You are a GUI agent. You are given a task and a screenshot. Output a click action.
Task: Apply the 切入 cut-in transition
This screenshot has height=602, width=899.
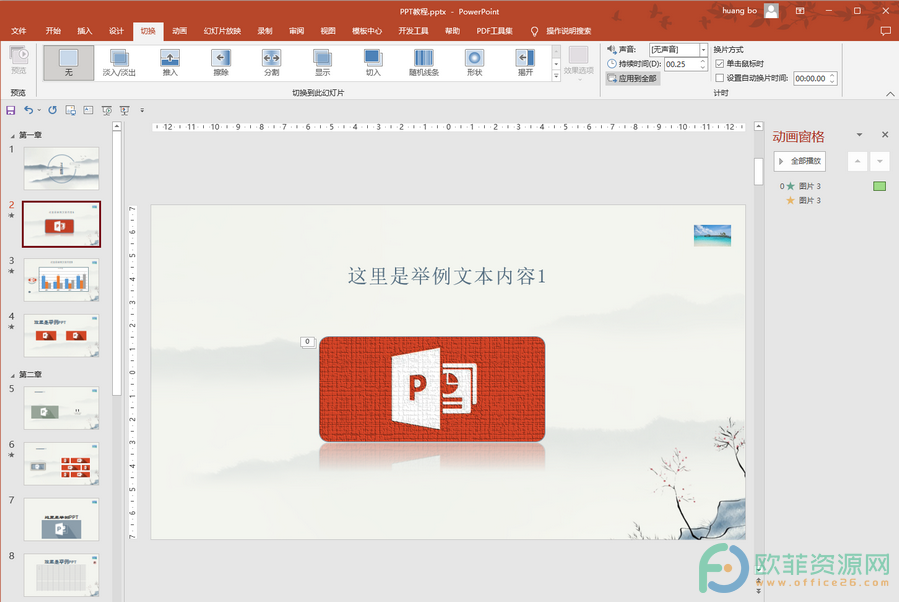pos(373,62)
